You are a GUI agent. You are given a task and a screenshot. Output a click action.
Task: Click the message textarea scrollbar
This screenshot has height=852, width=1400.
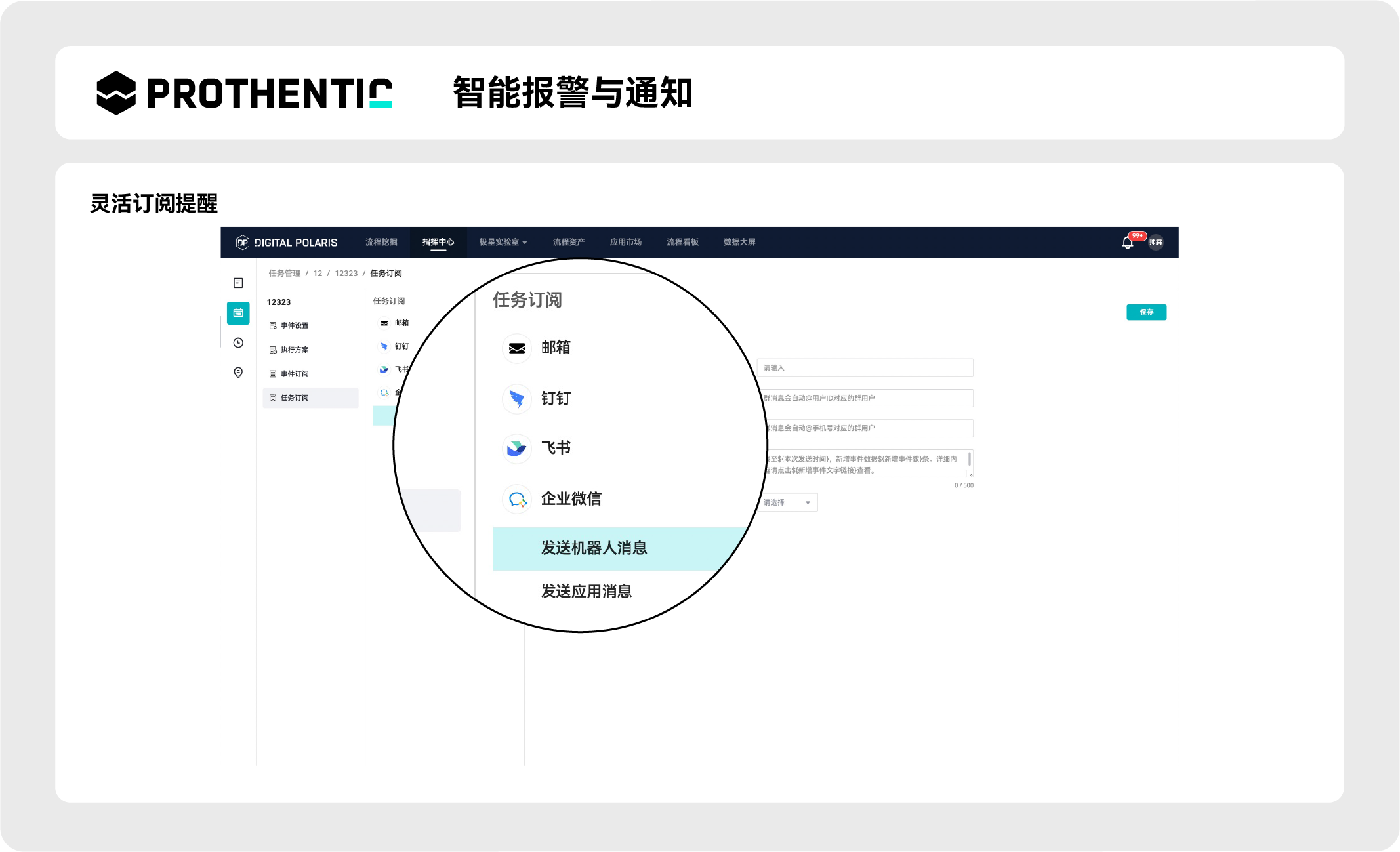point(970,459)
